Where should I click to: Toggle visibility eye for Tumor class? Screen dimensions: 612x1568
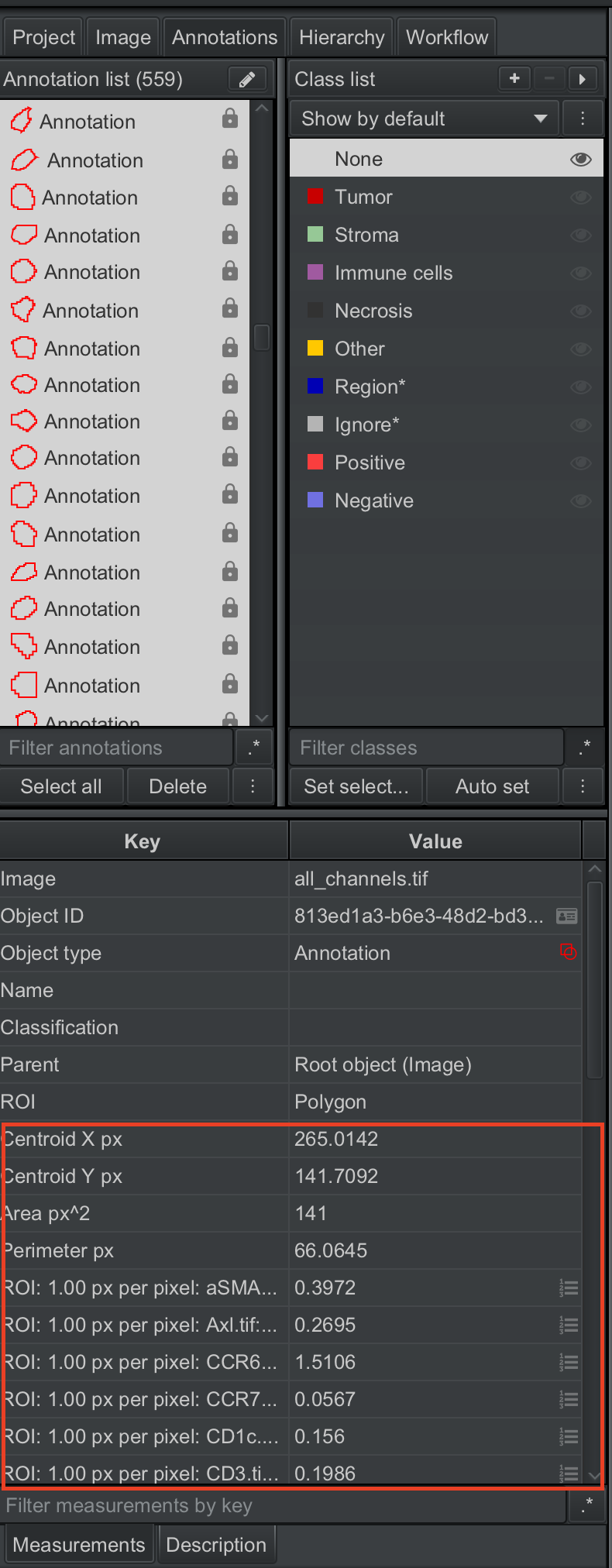coord(580,198)
